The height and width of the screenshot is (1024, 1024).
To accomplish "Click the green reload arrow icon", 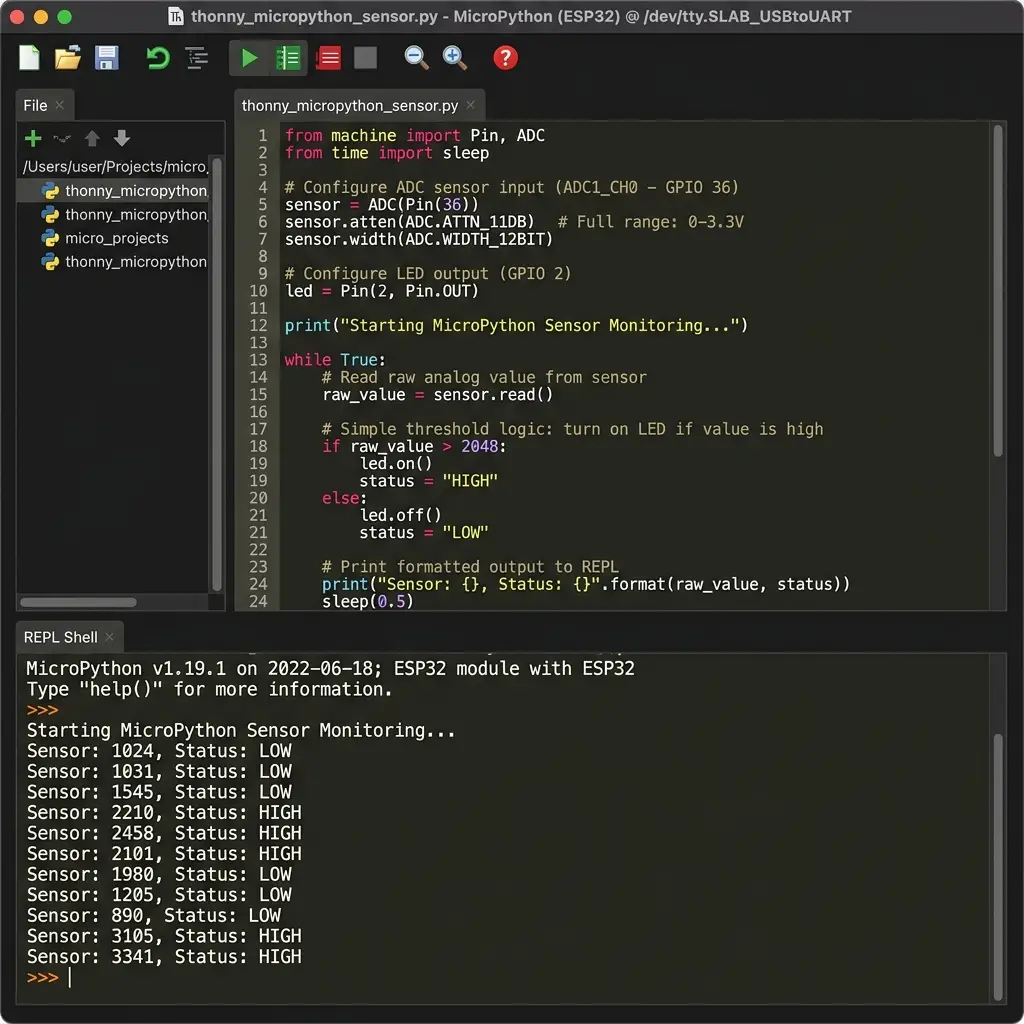I will coord(157,58).
